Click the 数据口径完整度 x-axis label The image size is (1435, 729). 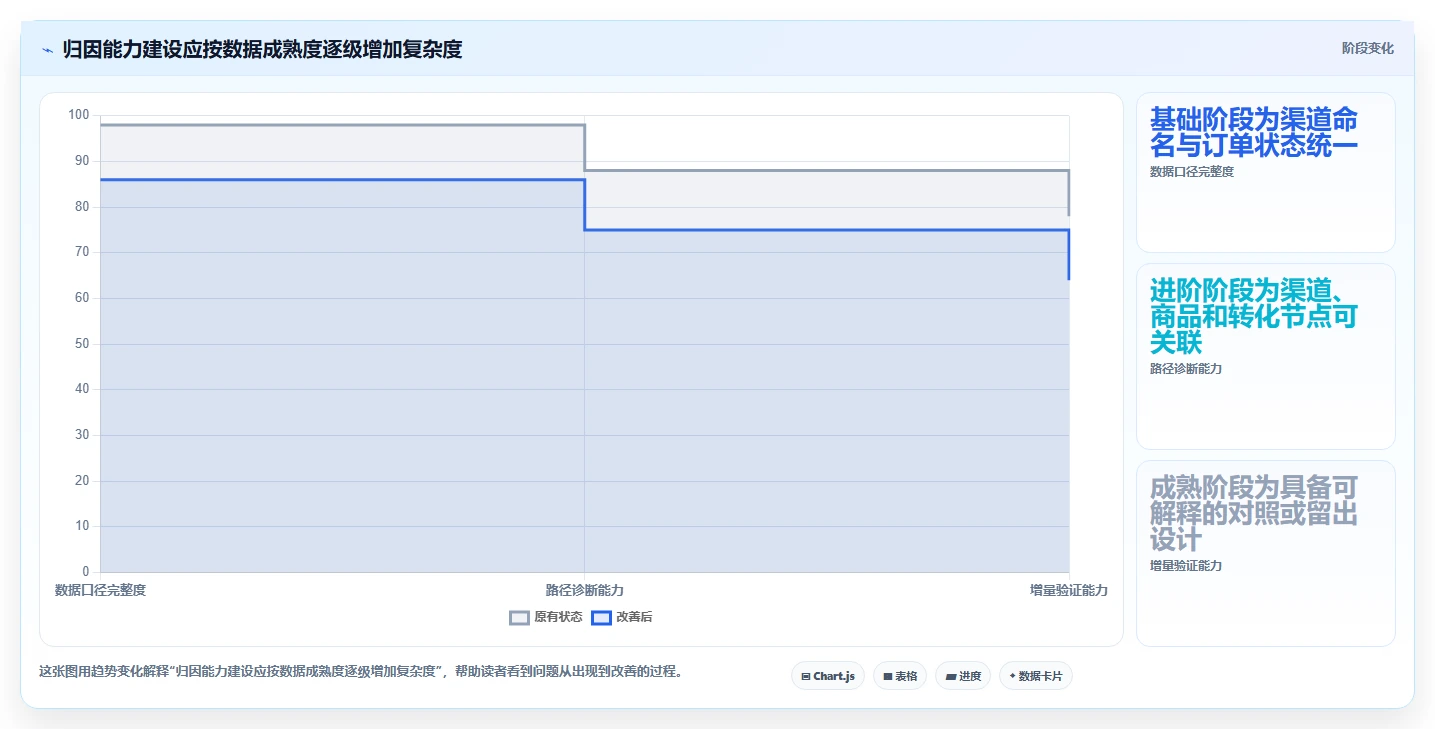click(100, 591)
